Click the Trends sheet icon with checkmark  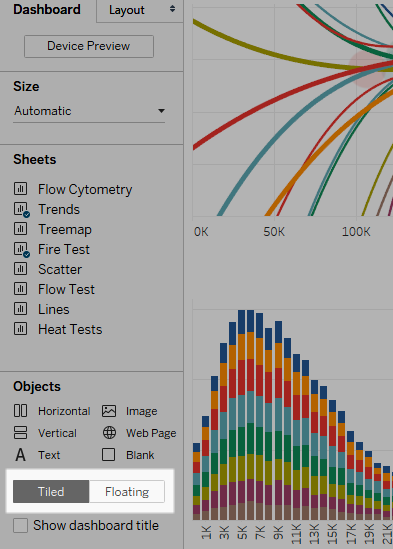[21, 209]
